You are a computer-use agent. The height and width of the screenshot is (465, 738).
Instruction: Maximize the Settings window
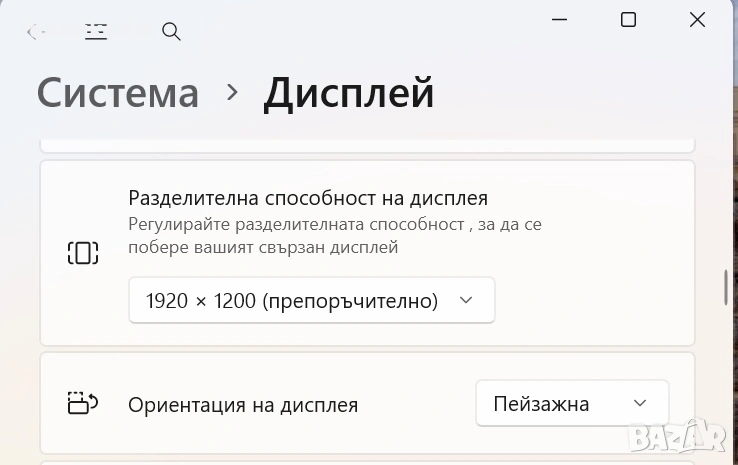point(628,19)
